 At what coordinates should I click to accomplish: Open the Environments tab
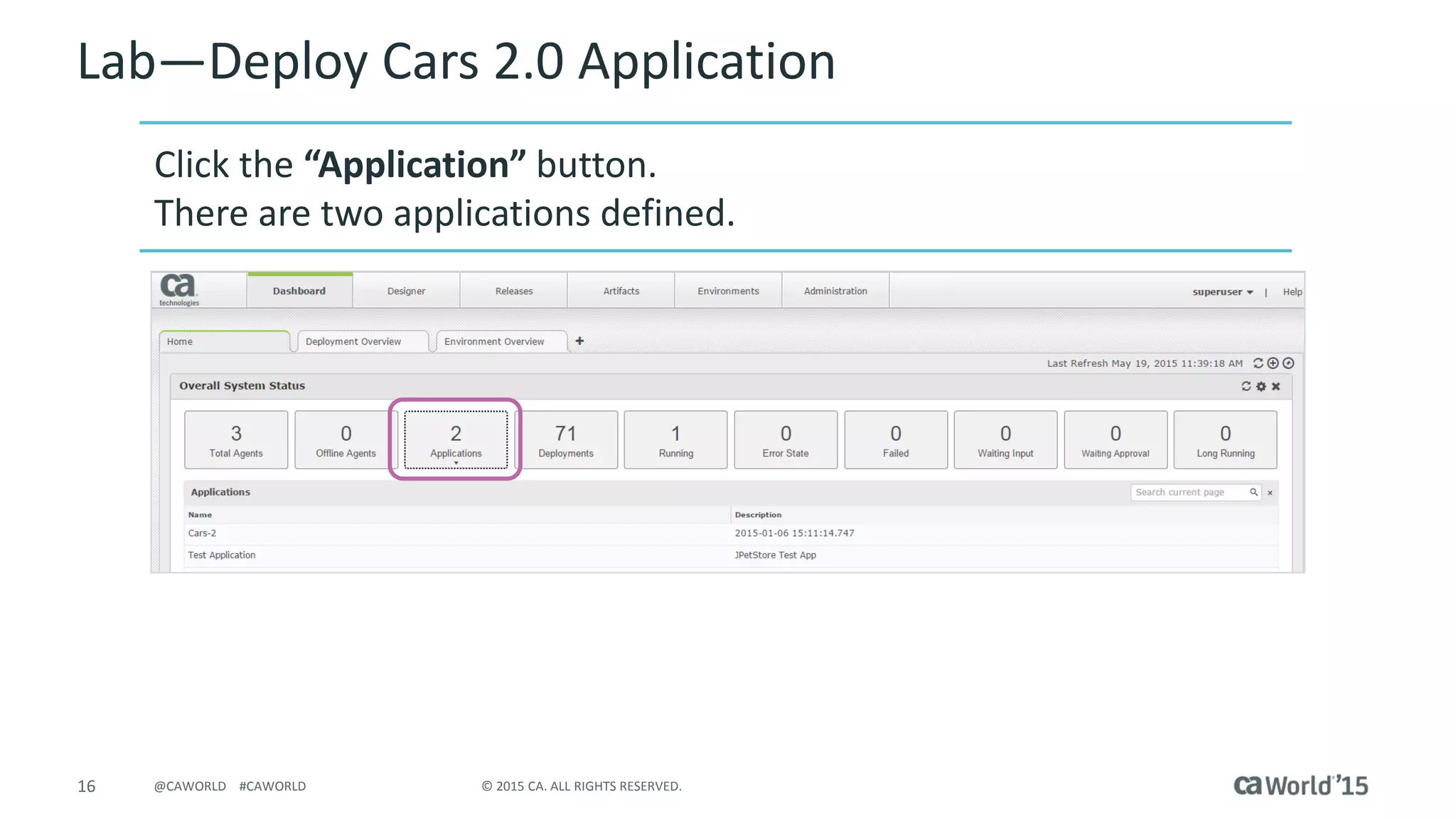(729, 291)
